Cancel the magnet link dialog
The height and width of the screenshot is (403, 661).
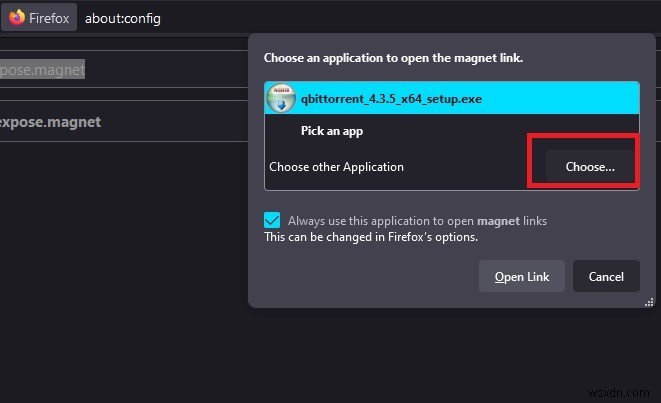606,276
